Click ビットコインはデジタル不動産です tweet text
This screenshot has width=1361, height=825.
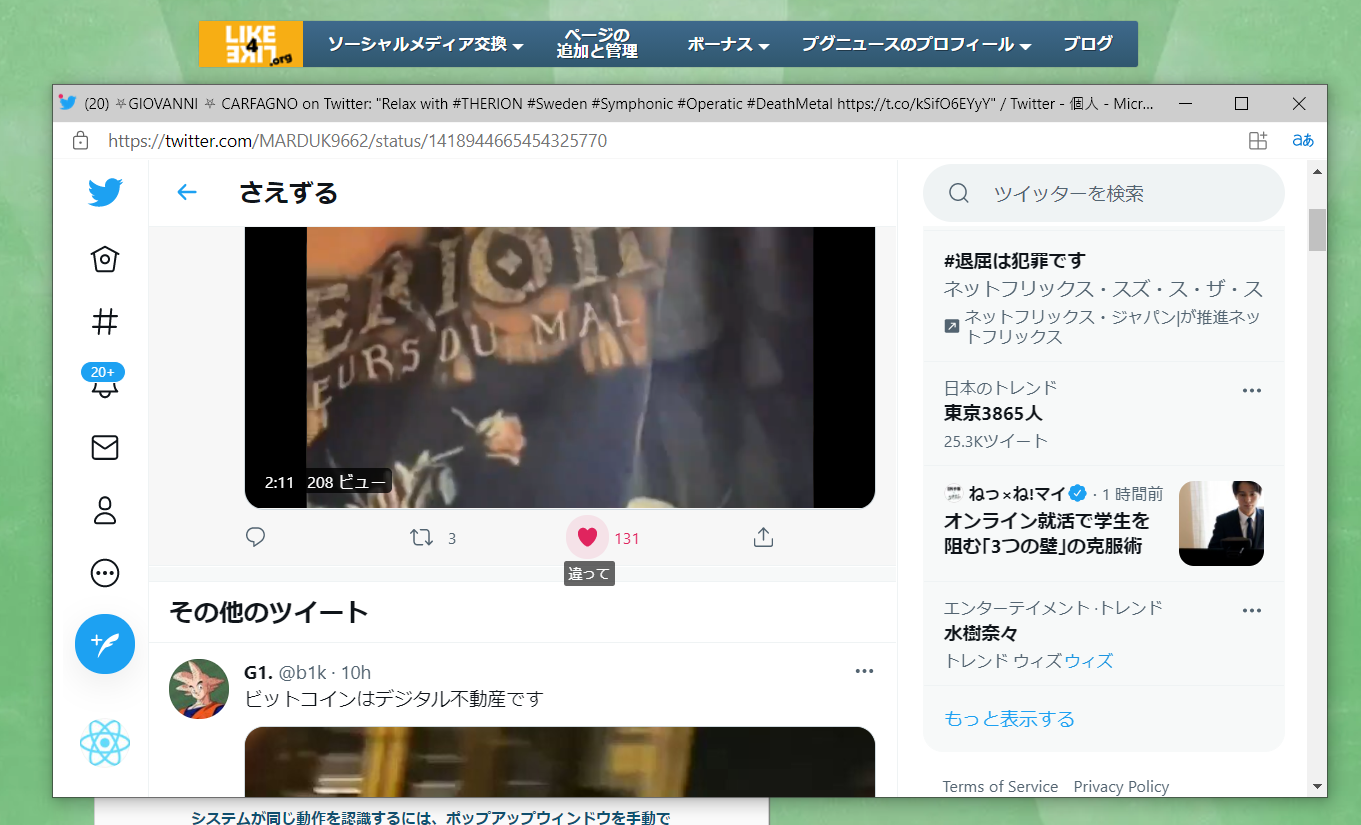pyautogui.click(x=394, y=698)
